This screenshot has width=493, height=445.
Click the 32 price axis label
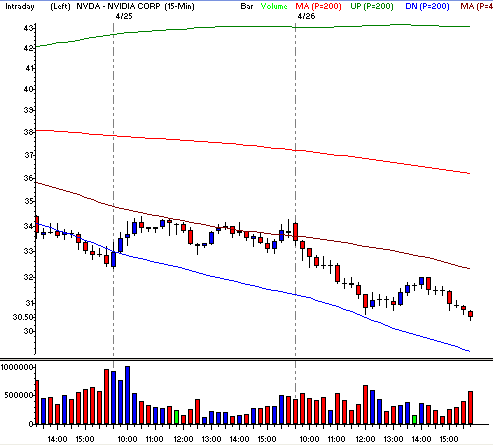29,277
